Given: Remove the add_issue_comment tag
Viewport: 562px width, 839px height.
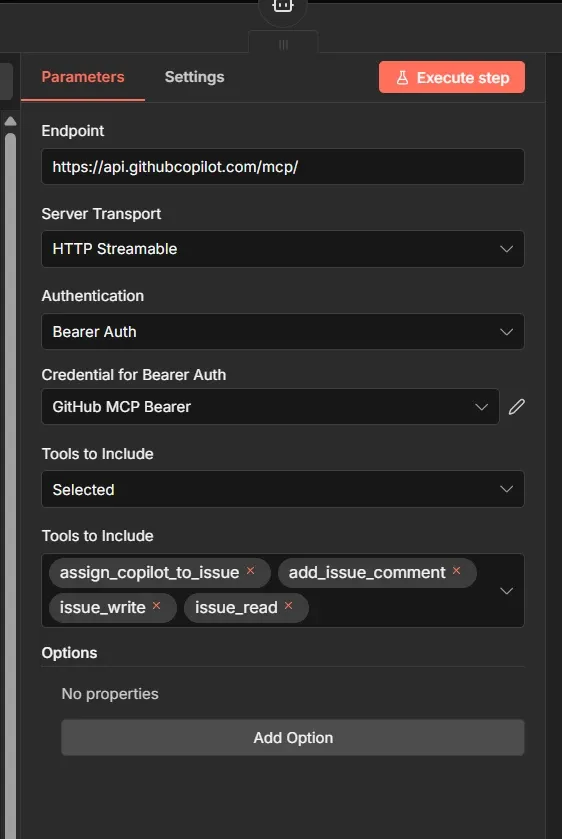Looking at the screenshot, I should [457, 571].
